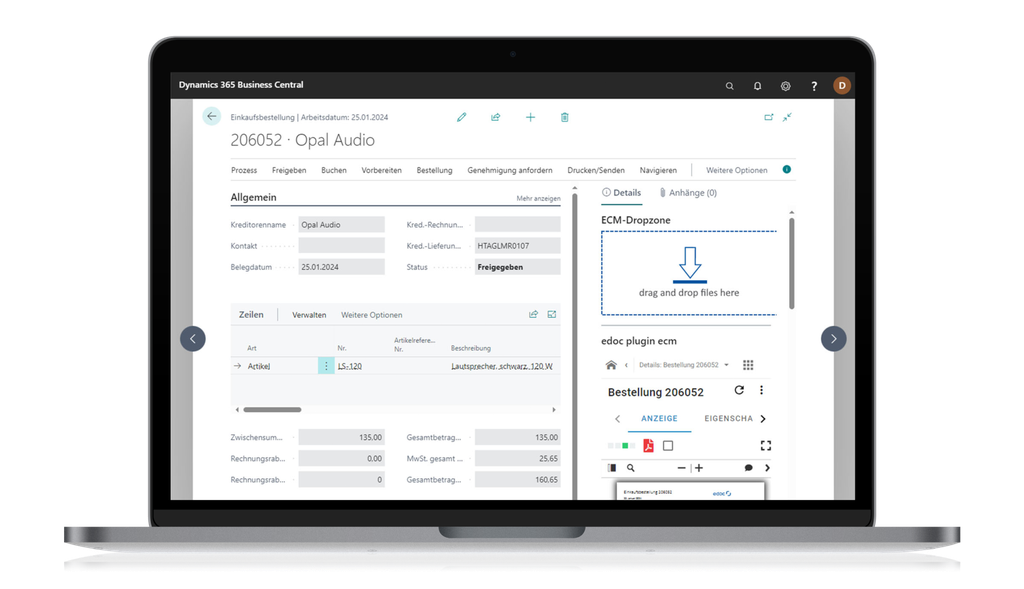The image size is (1024, 589).
Task: Zoom out with minus in viewer
Action: (x=682, y=468)
